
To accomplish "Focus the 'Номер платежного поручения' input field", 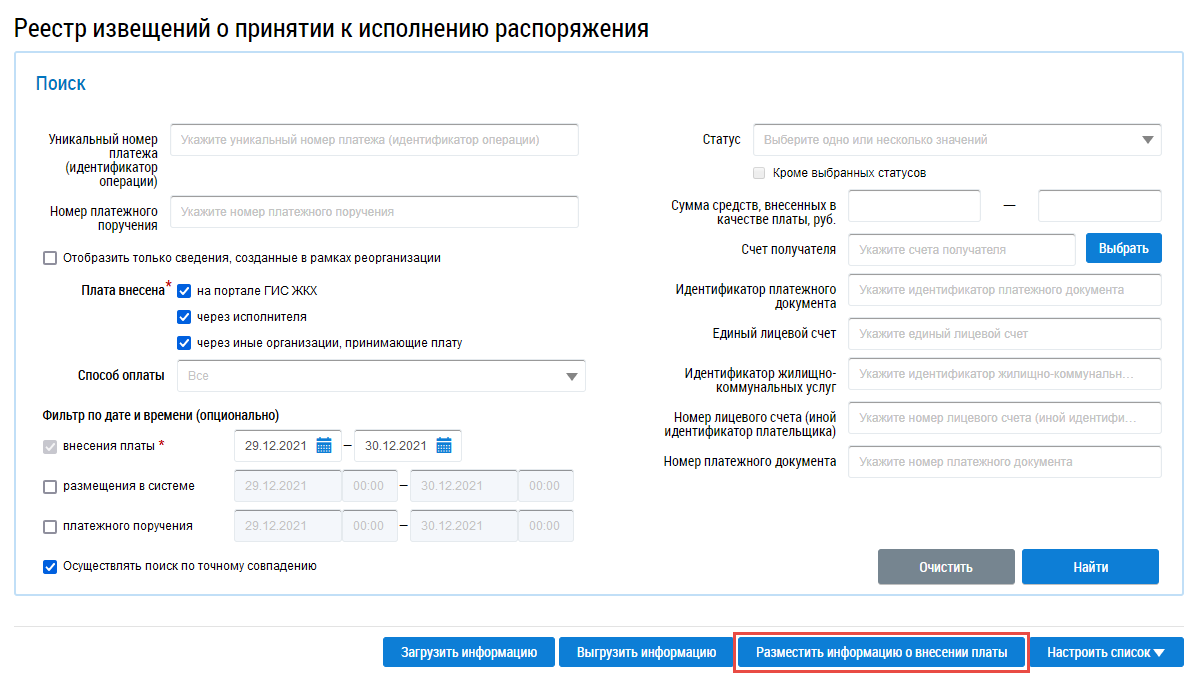I will coord(374,212).
